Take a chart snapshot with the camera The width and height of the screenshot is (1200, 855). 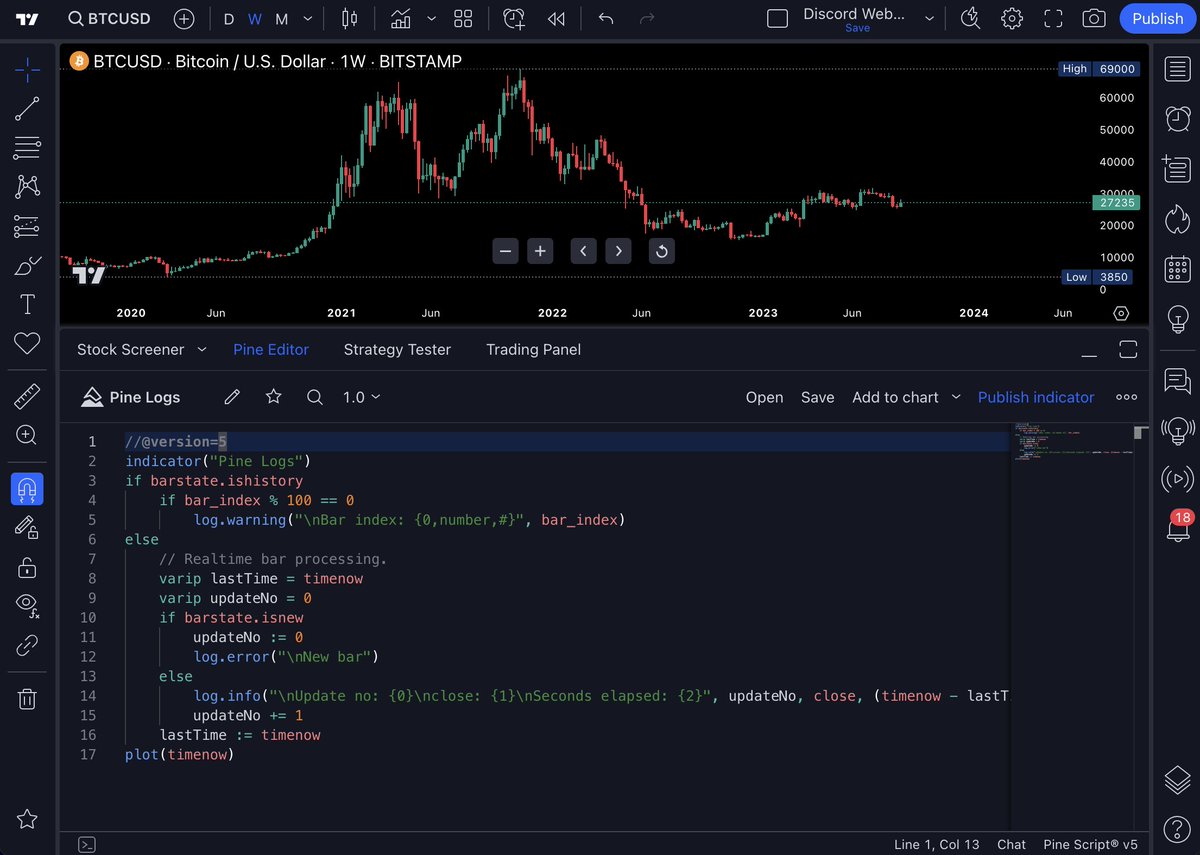[x=1094, y=19]
